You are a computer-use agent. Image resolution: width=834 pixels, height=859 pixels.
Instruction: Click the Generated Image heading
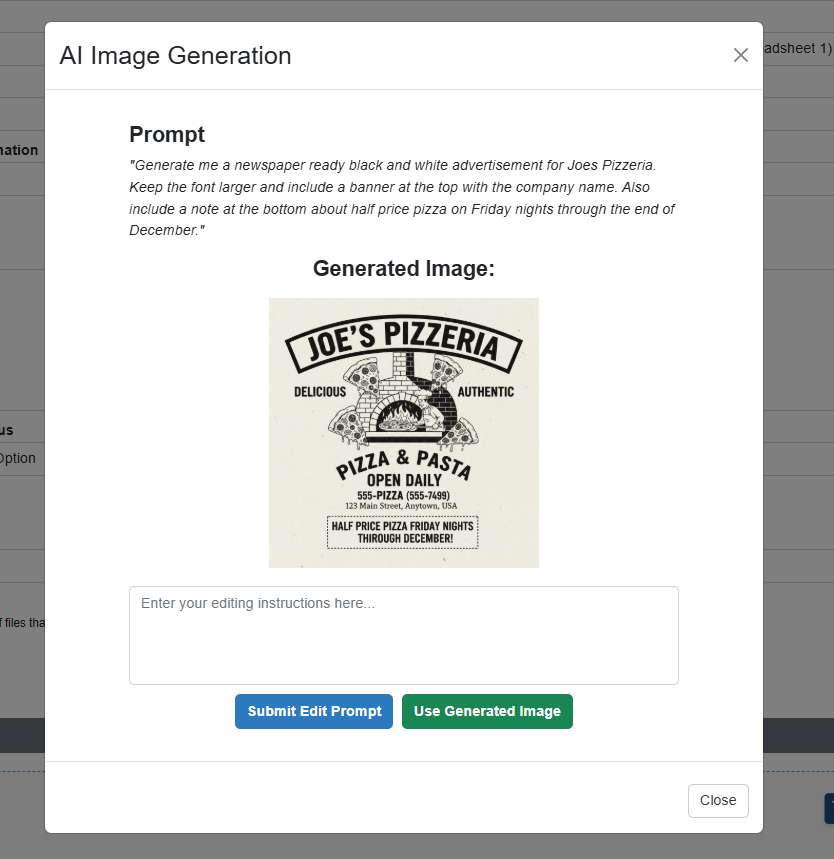pyautogui.click(x=404, y=268)
